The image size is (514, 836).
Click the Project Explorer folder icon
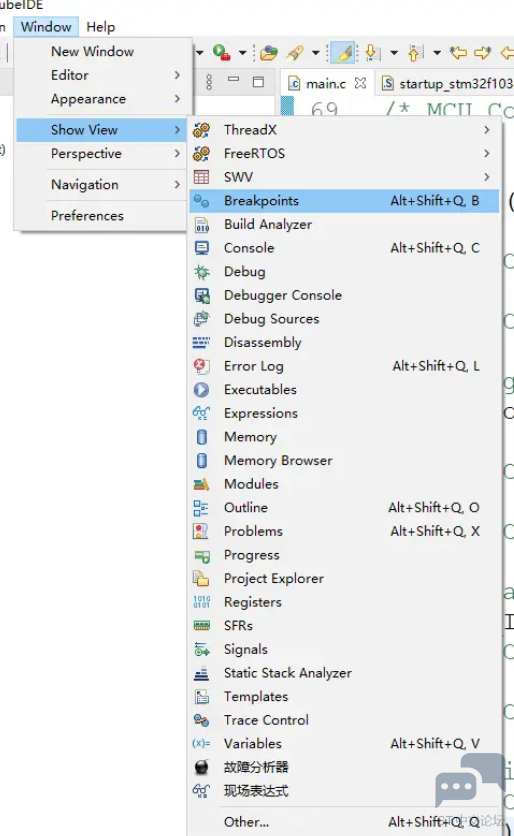tap(201, 578)
